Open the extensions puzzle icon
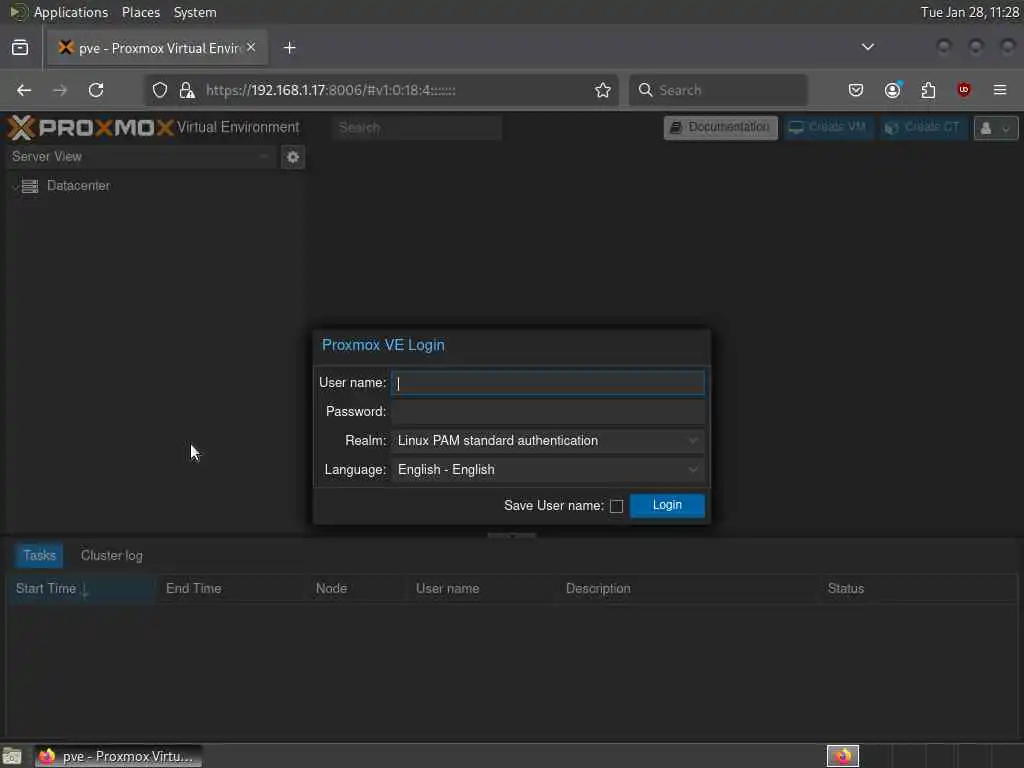1024x768 pixels. [x=928, y=90]
